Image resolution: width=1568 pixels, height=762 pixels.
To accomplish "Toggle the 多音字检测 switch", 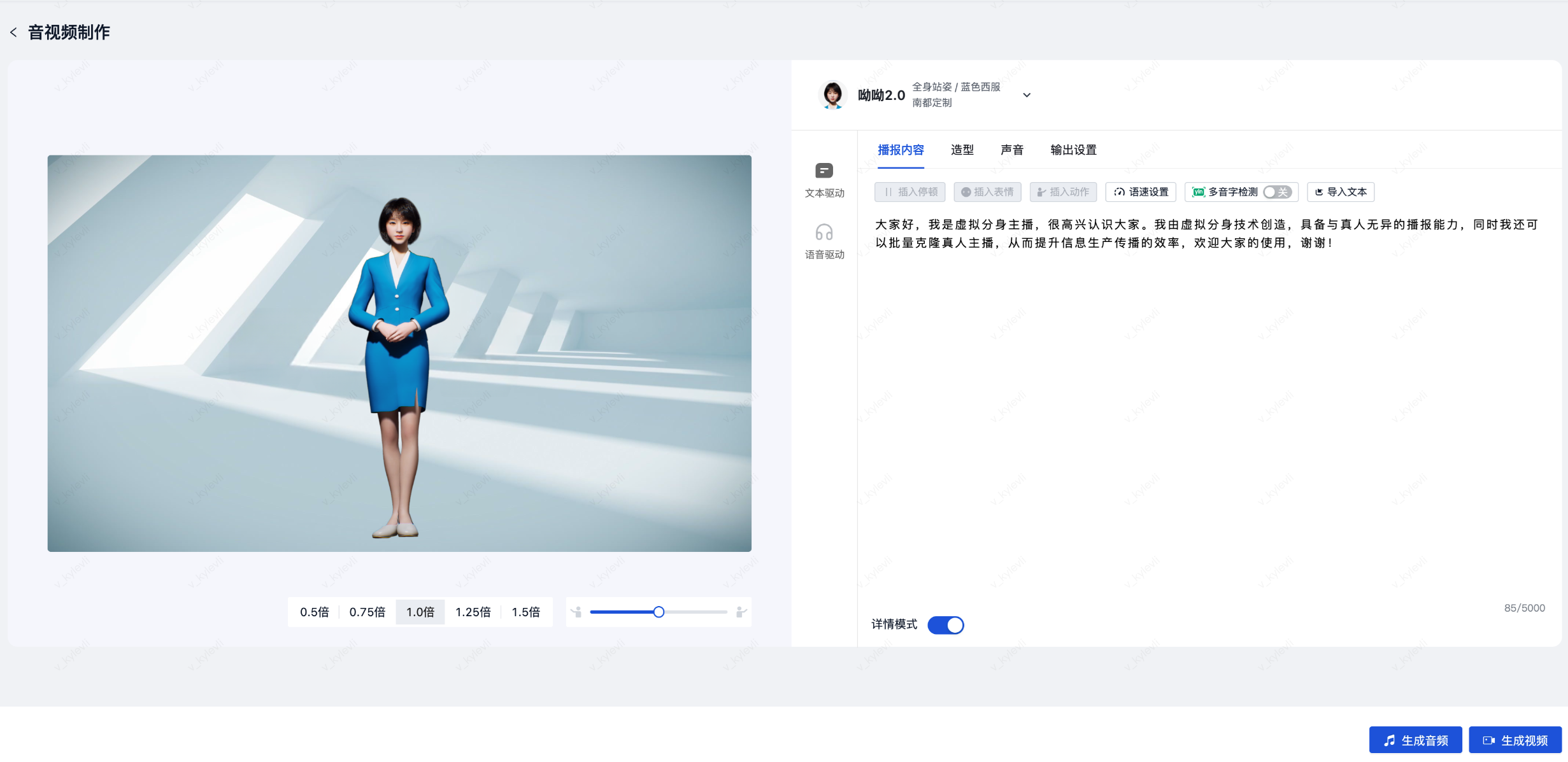I will 1277,192.
